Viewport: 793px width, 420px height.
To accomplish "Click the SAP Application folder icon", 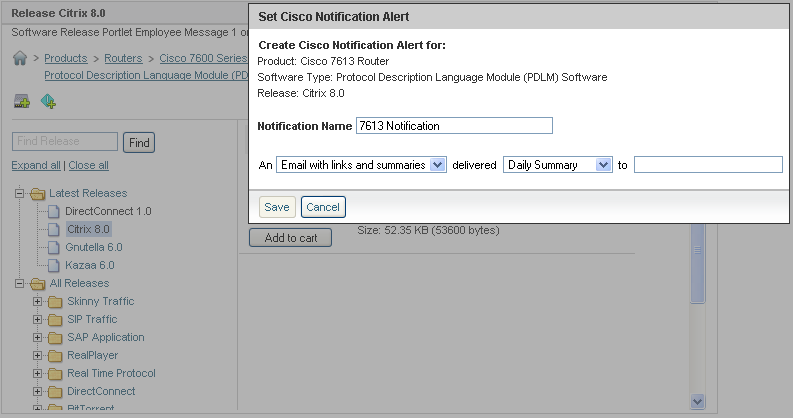I will click(55, 338).
